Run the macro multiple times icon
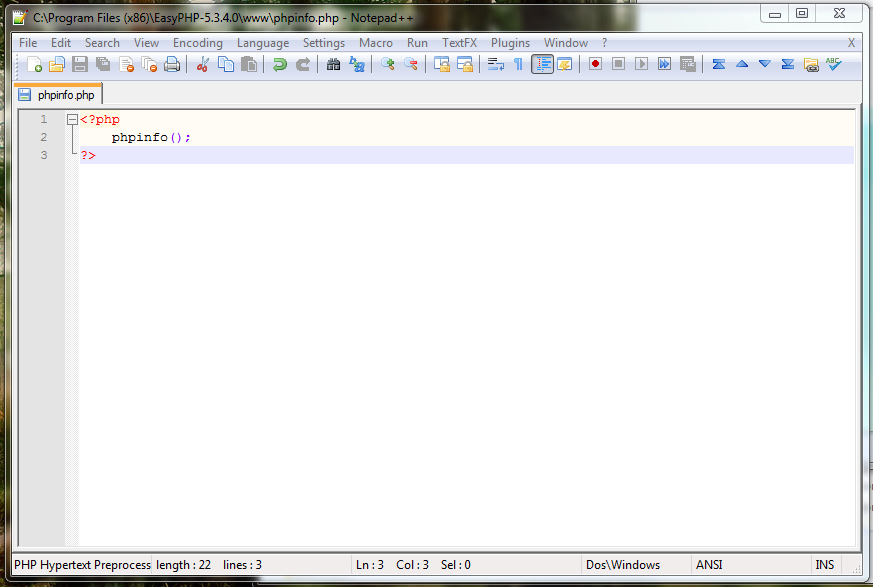 [x=664, y=65]
